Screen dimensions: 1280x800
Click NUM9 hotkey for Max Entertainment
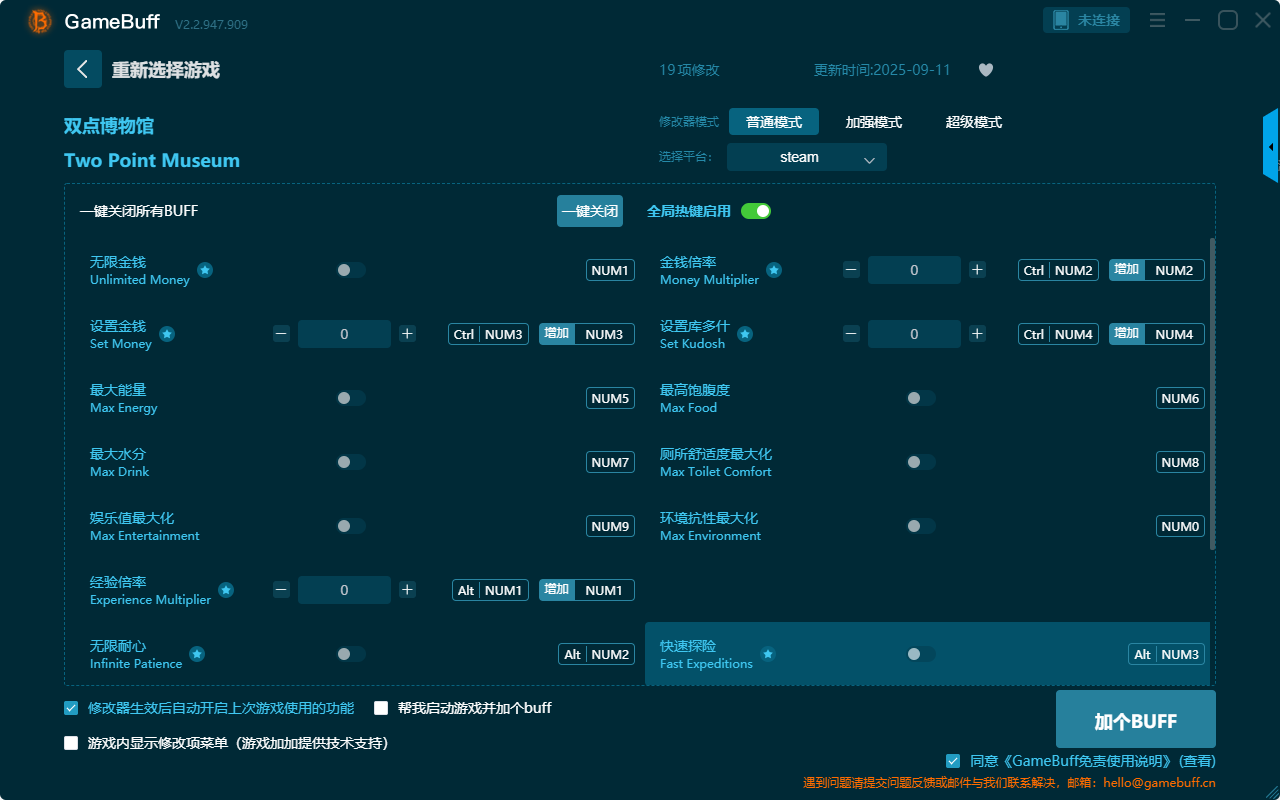(610, 526)
